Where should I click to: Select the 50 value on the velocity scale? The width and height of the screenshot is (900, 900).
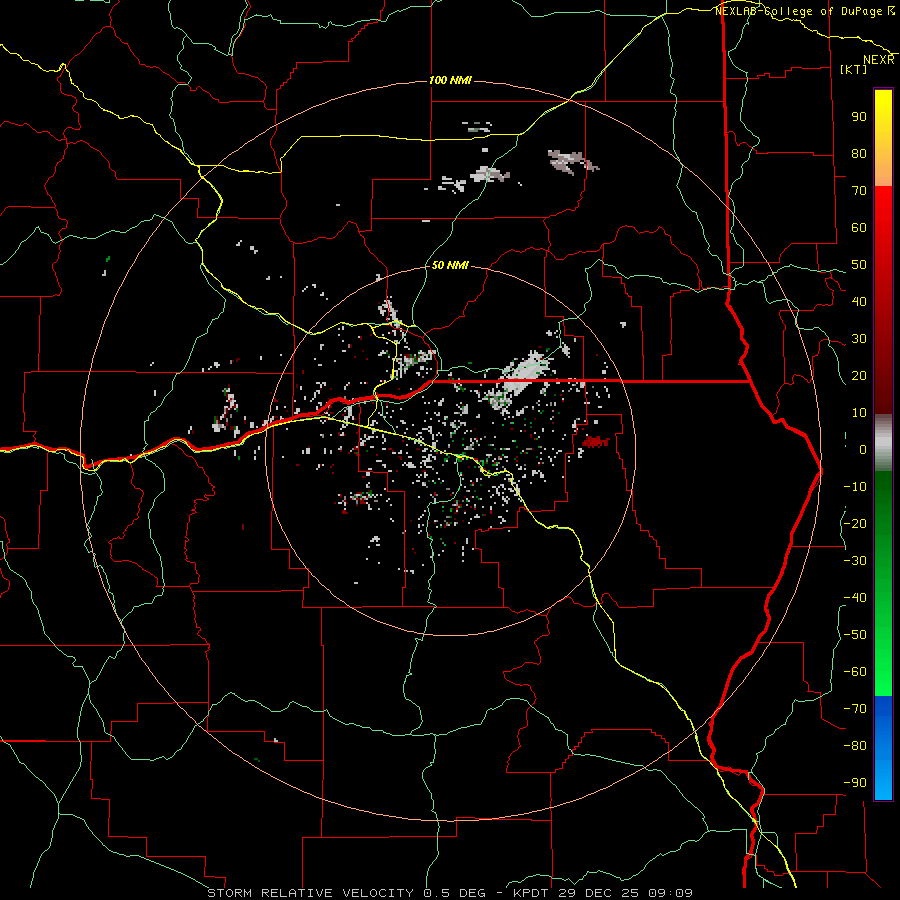(859, 265)
